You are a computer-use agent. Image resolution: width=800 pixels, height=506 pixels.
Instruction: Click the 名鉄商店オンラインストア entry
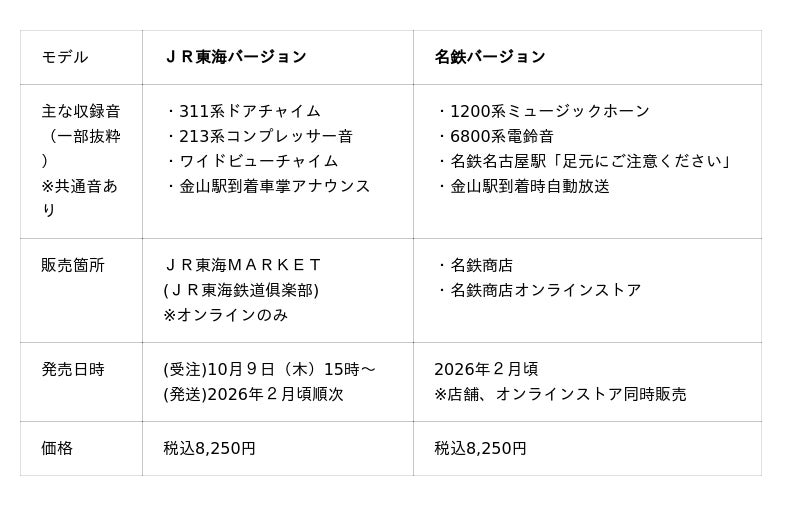pyautogui.click(x=538, y=290)
